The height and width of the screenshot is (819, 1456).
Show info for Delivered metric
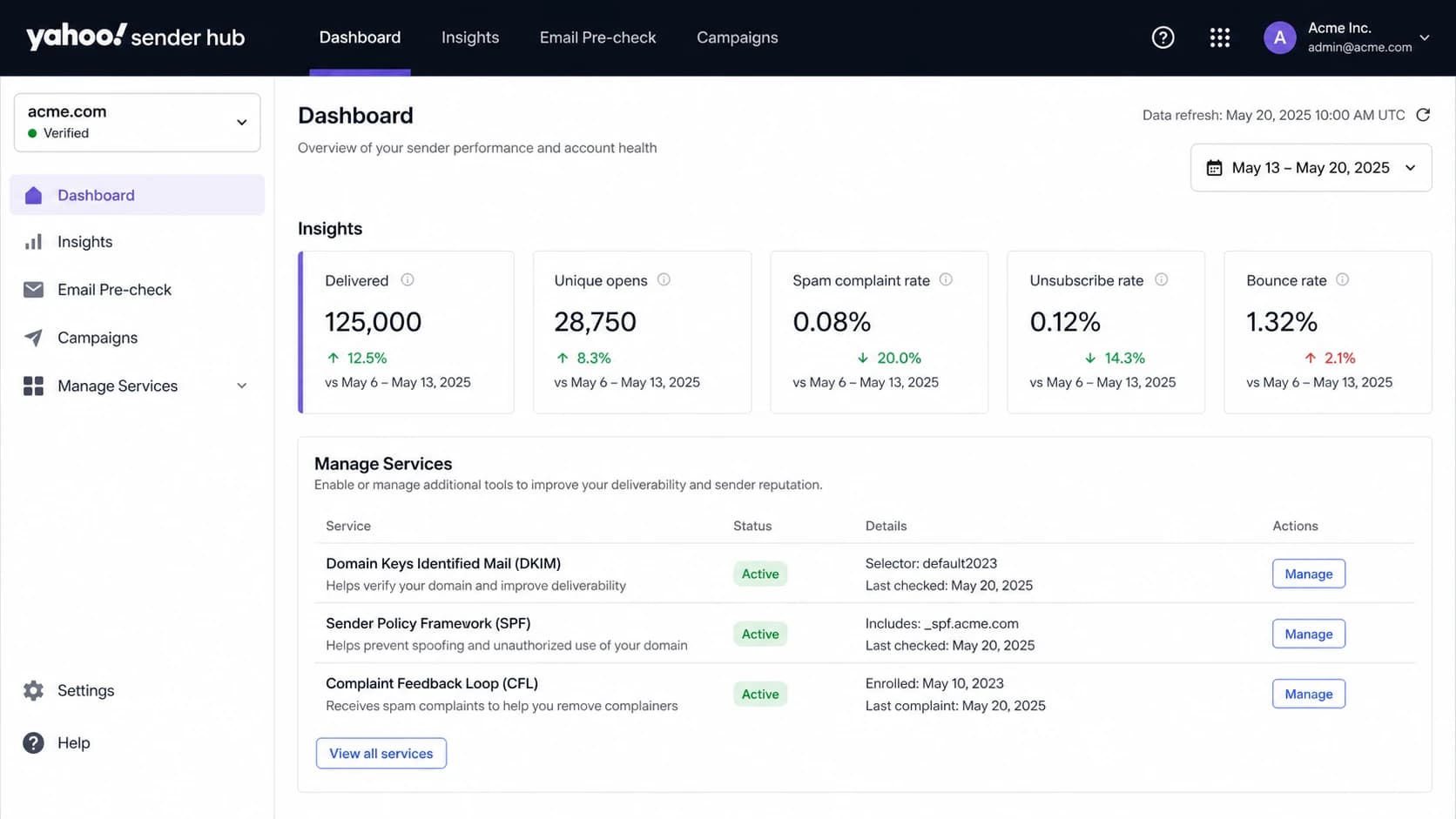(x=407, y=279)
